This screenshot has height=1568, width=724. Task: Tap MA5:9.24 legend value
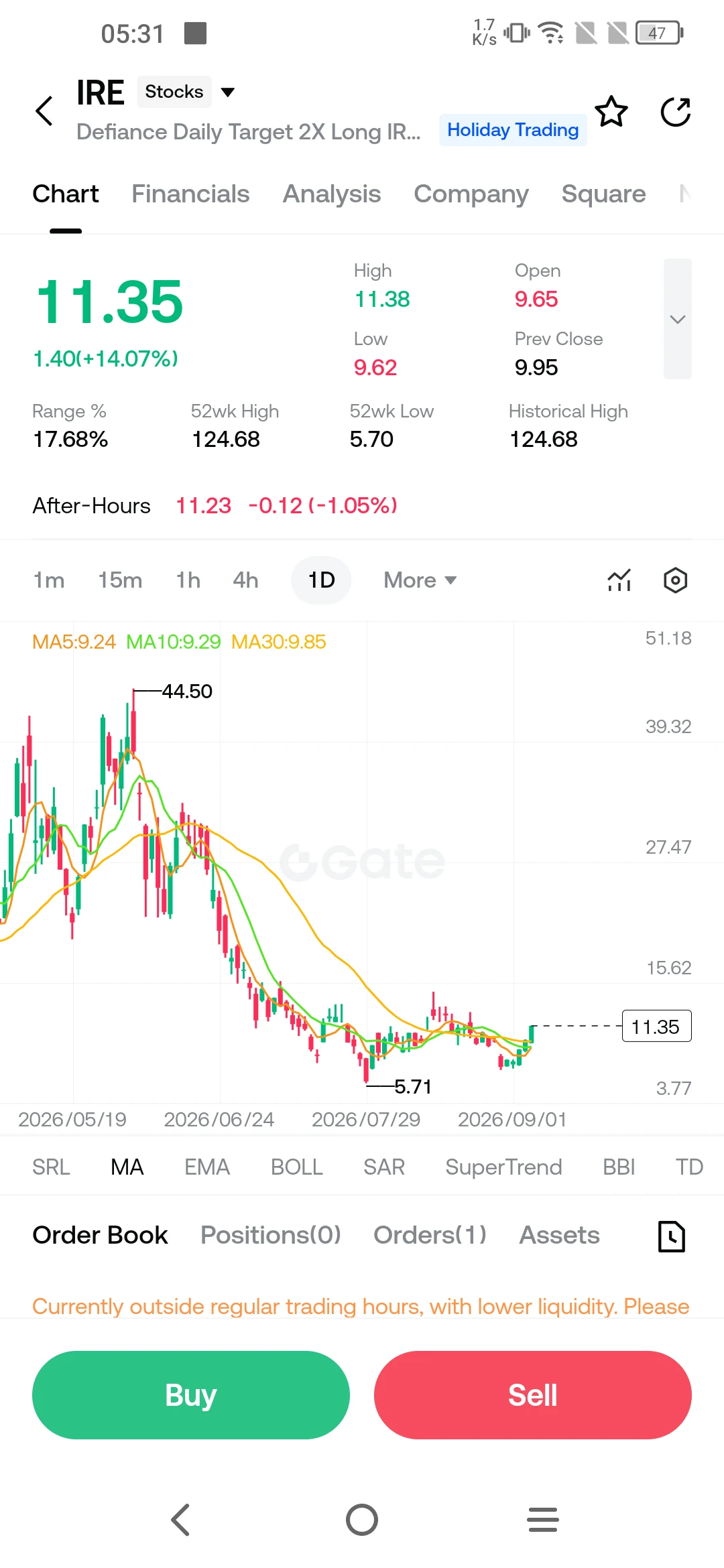coord(74,642)
